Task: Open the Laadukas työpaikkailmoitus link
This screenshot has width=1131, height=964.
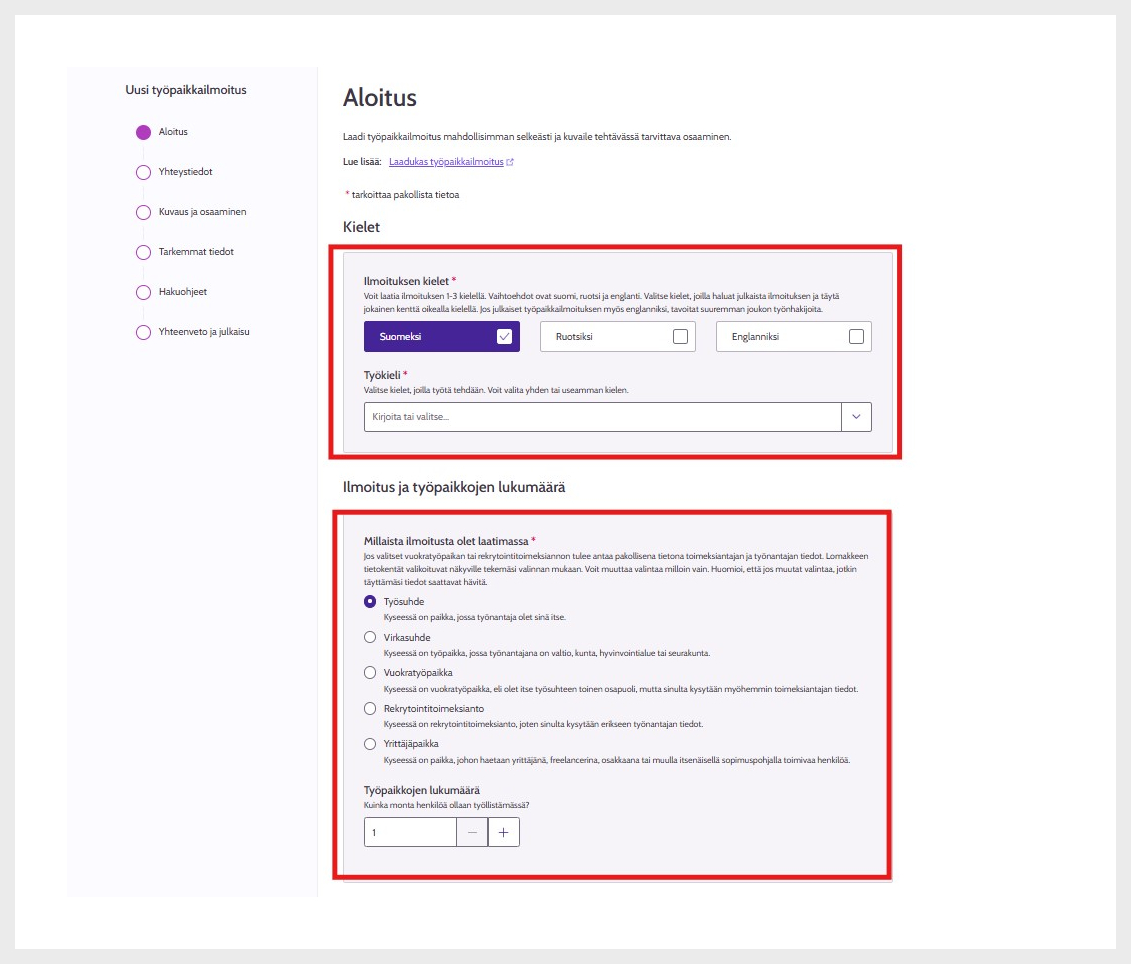Action: [446, 162]
